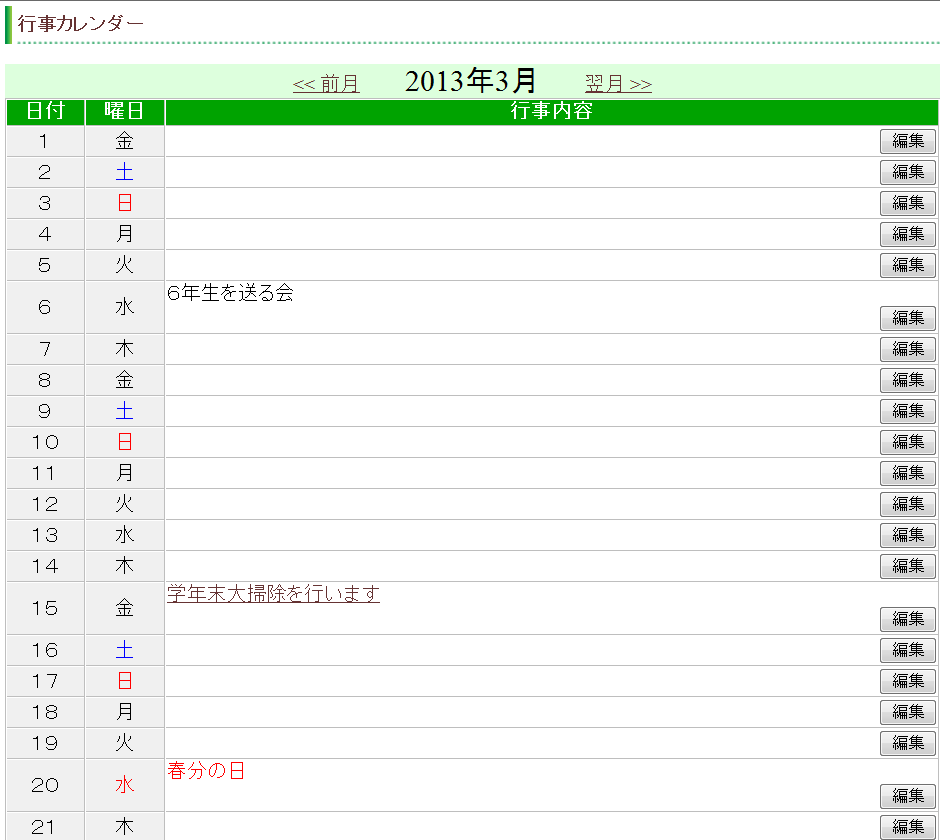This screenshot has width=940, height=840.
Task: Edit the day 4 row
Action: 908,234
